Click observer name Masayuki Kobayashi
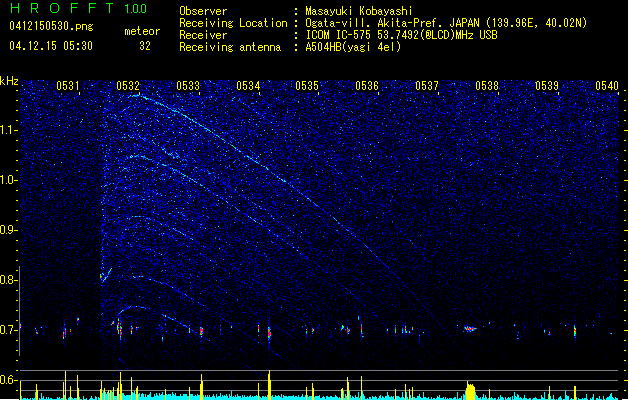Image resolution: width=629 pixels, height=400 pixels. (x=359, y=11)
